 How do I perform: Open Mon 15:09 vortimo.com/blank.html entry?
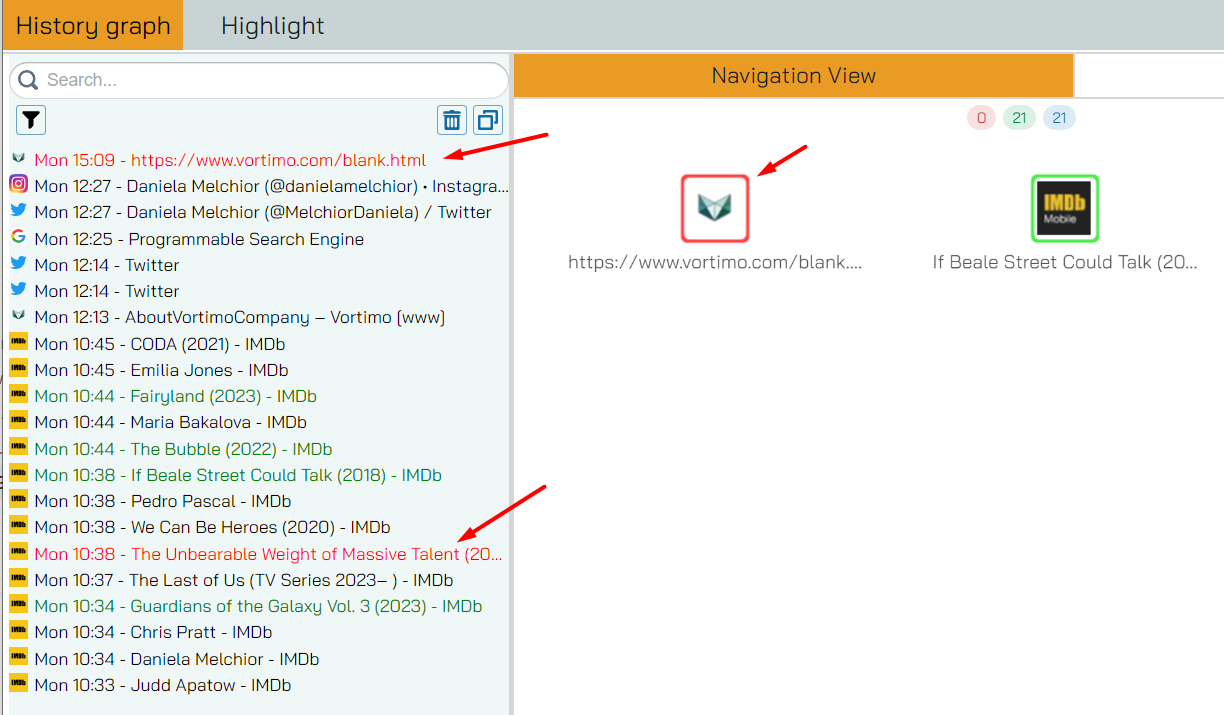(230, 160)
